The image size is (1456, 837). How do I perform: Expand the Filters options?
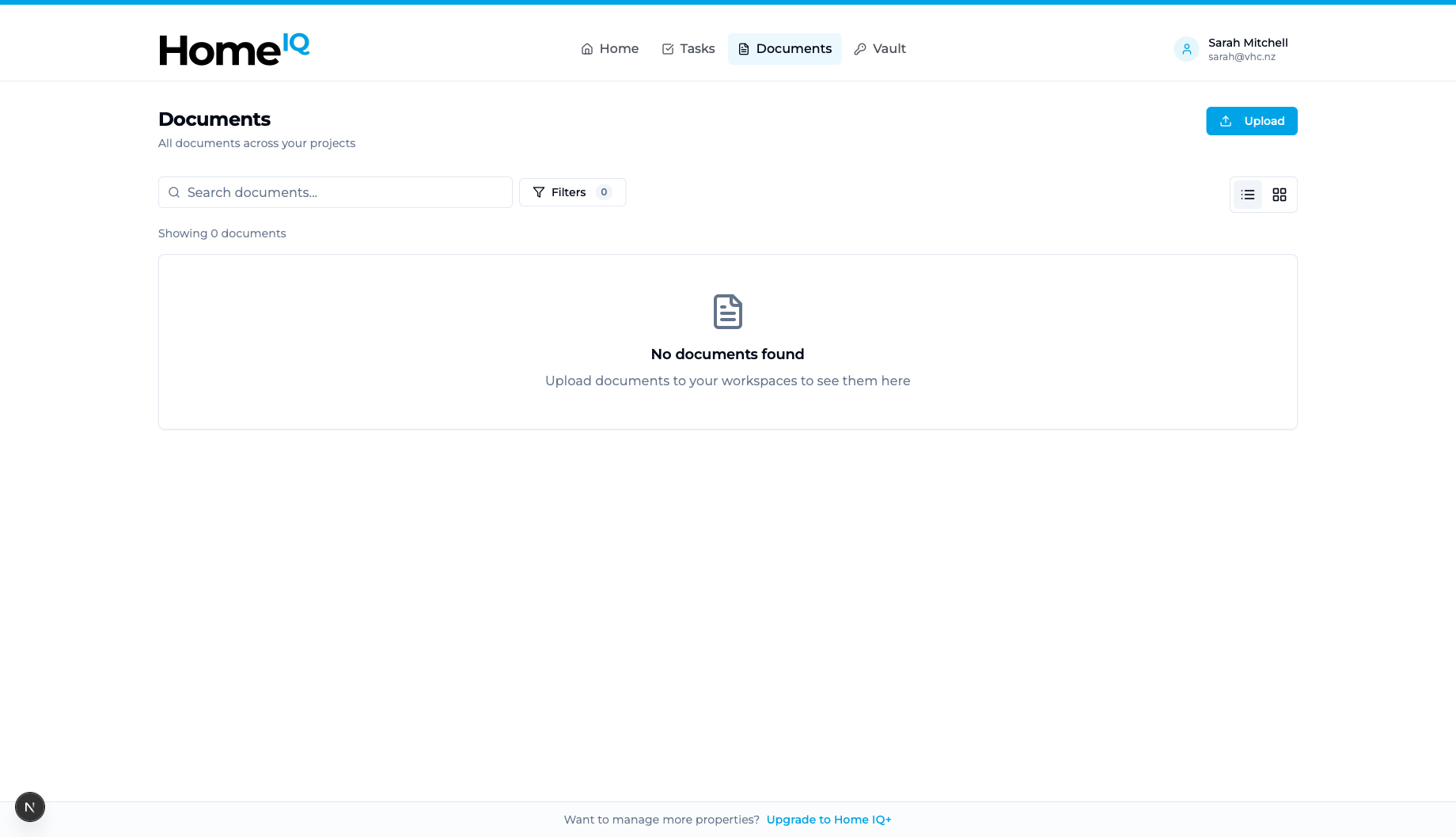pyautogui.click(x=569, y=192)
